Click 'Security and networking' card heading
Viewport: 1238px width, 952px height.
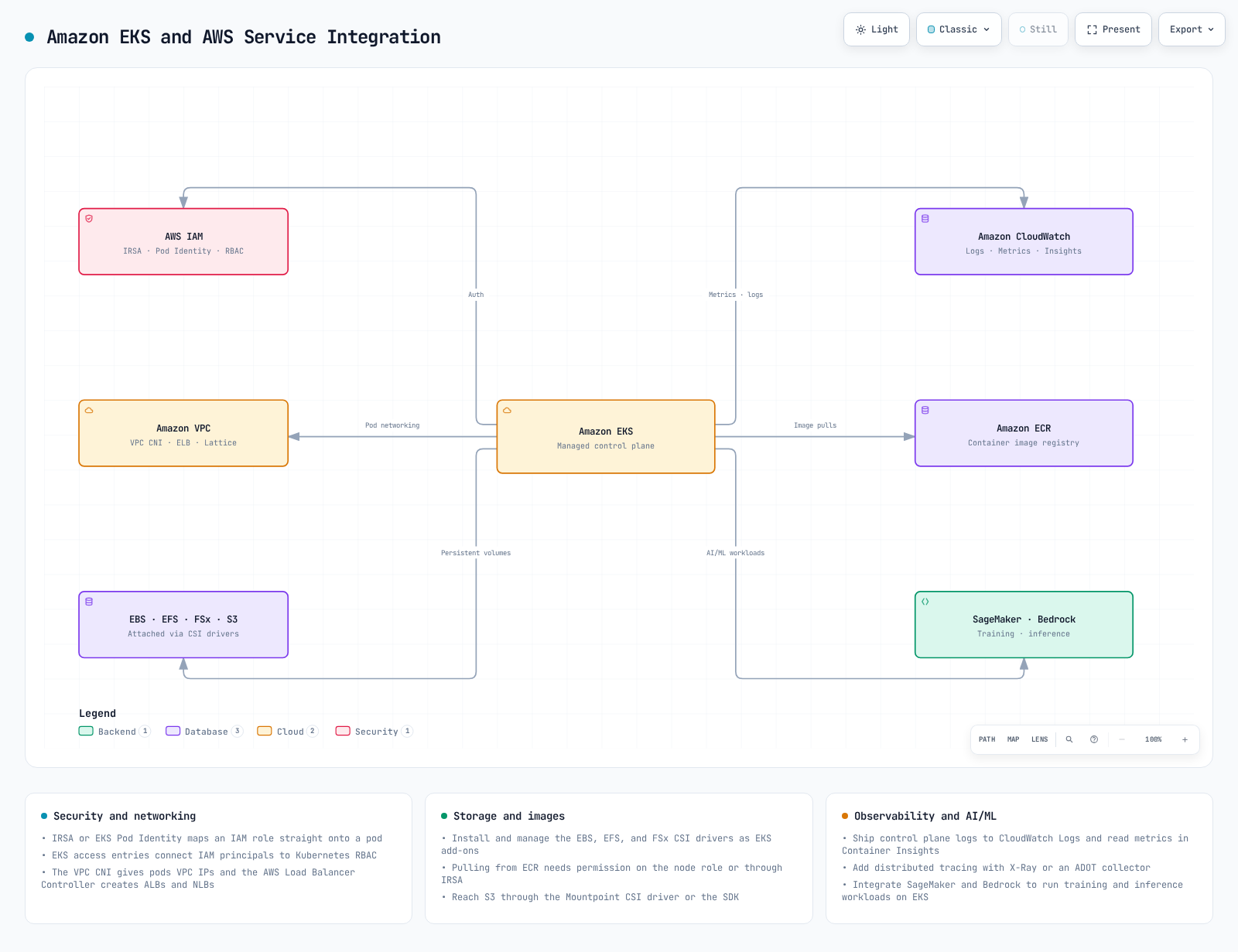(125, 816)
